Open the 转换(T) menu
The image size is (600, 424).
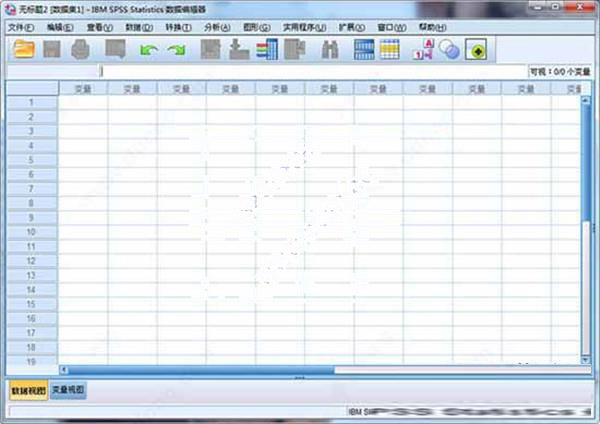click(178, 28)
